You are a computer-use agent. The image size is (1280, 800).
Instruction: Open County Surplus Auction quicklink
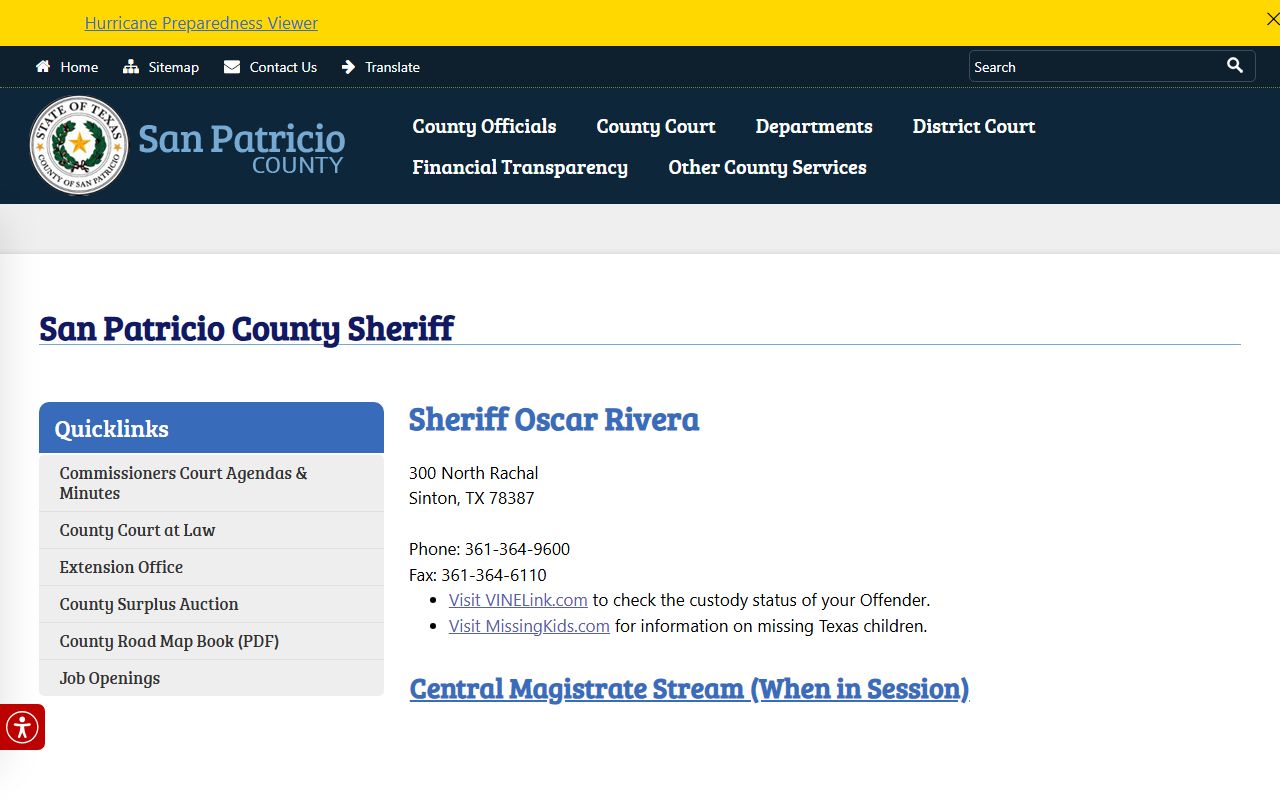pos(211,604)
